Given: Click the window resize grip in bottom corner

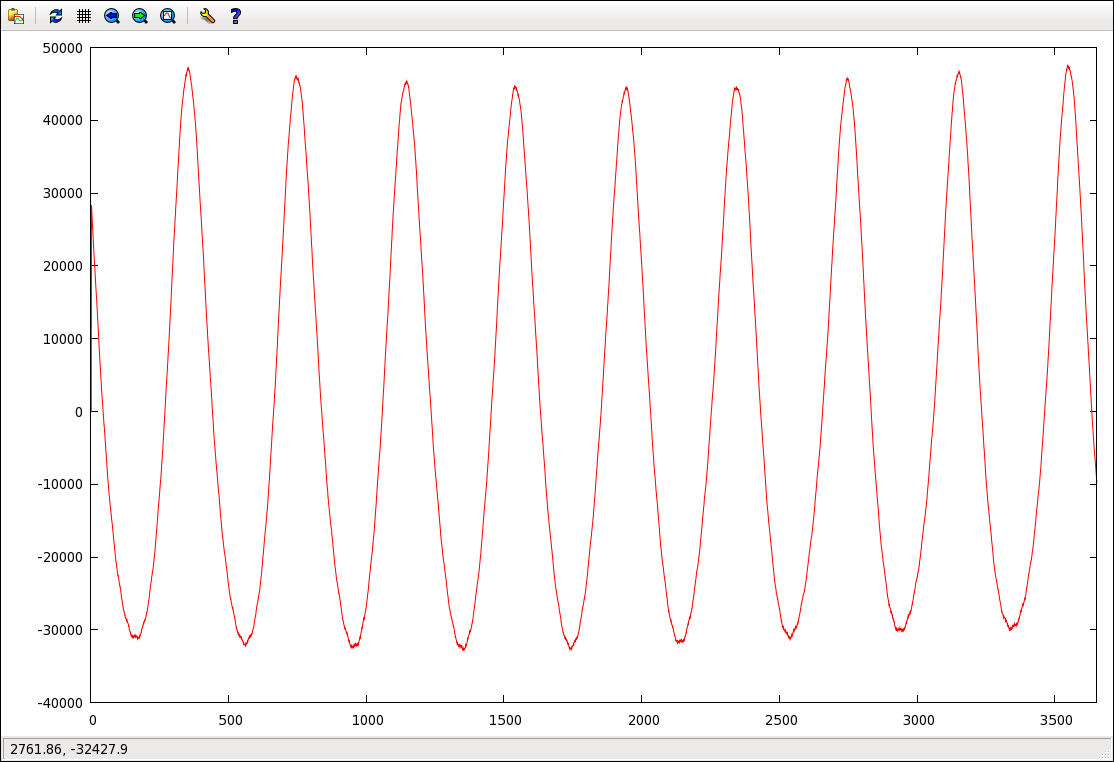Looking at the screenshot, I should (x=1105, y=753).
